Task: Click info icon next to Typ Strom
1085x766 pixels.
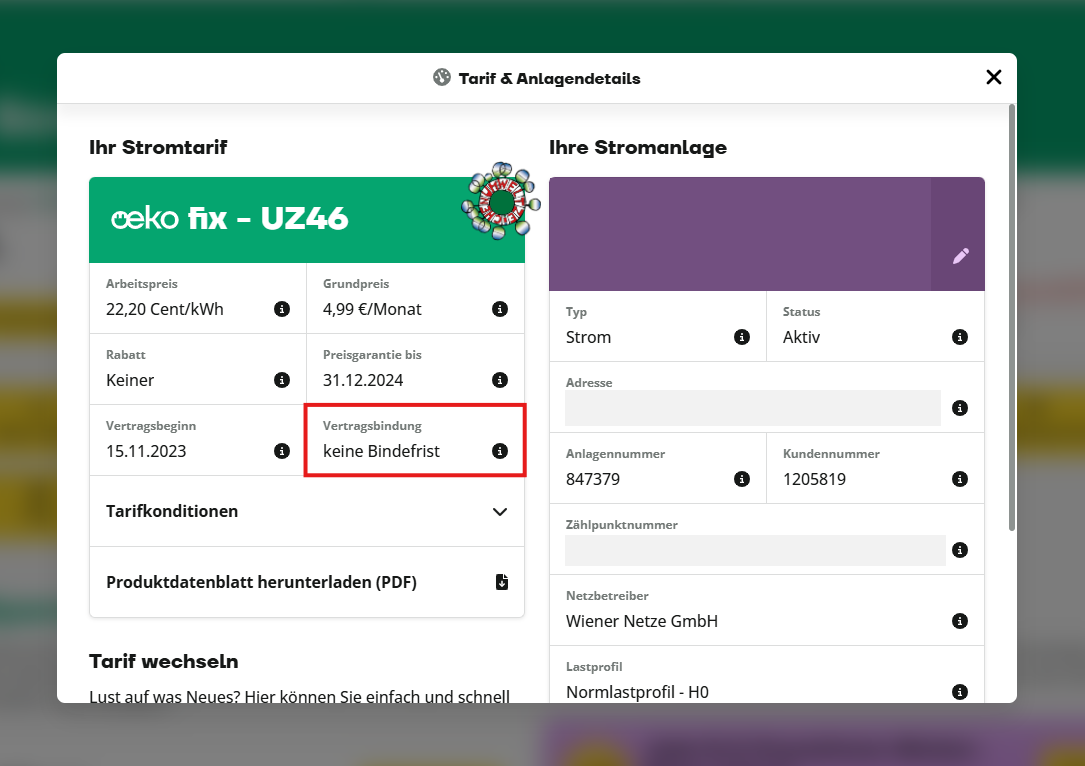Action: [x=742, y=337]
